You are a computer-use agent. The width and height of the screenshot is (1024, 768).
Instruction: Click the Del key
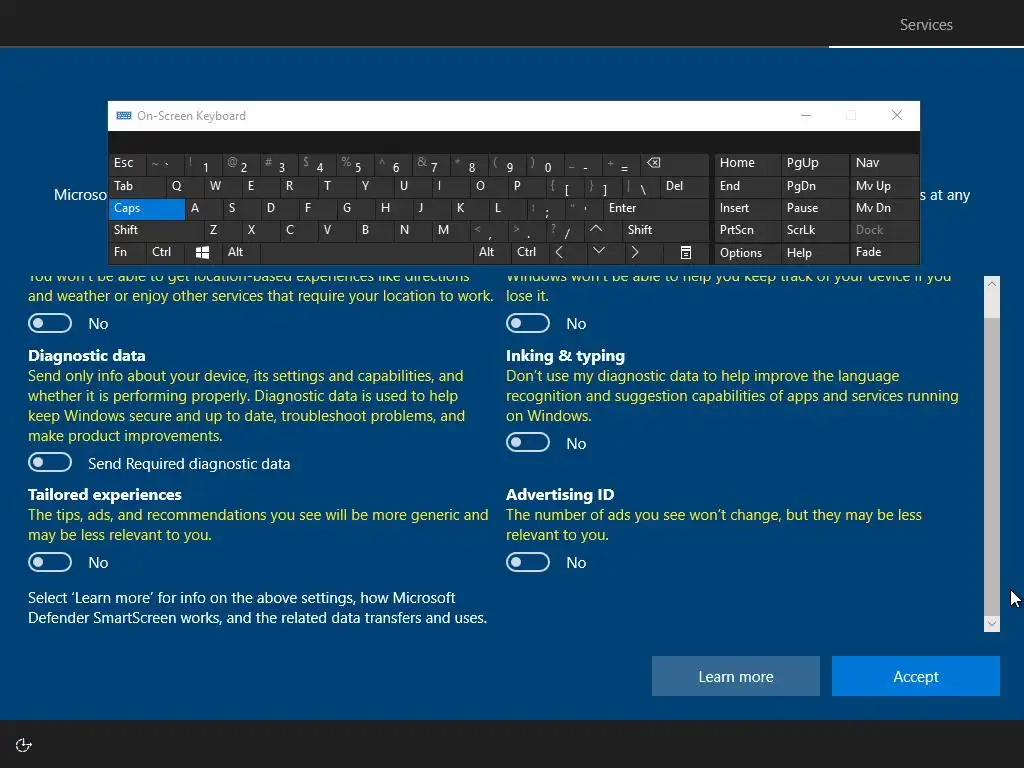[684, 186]
